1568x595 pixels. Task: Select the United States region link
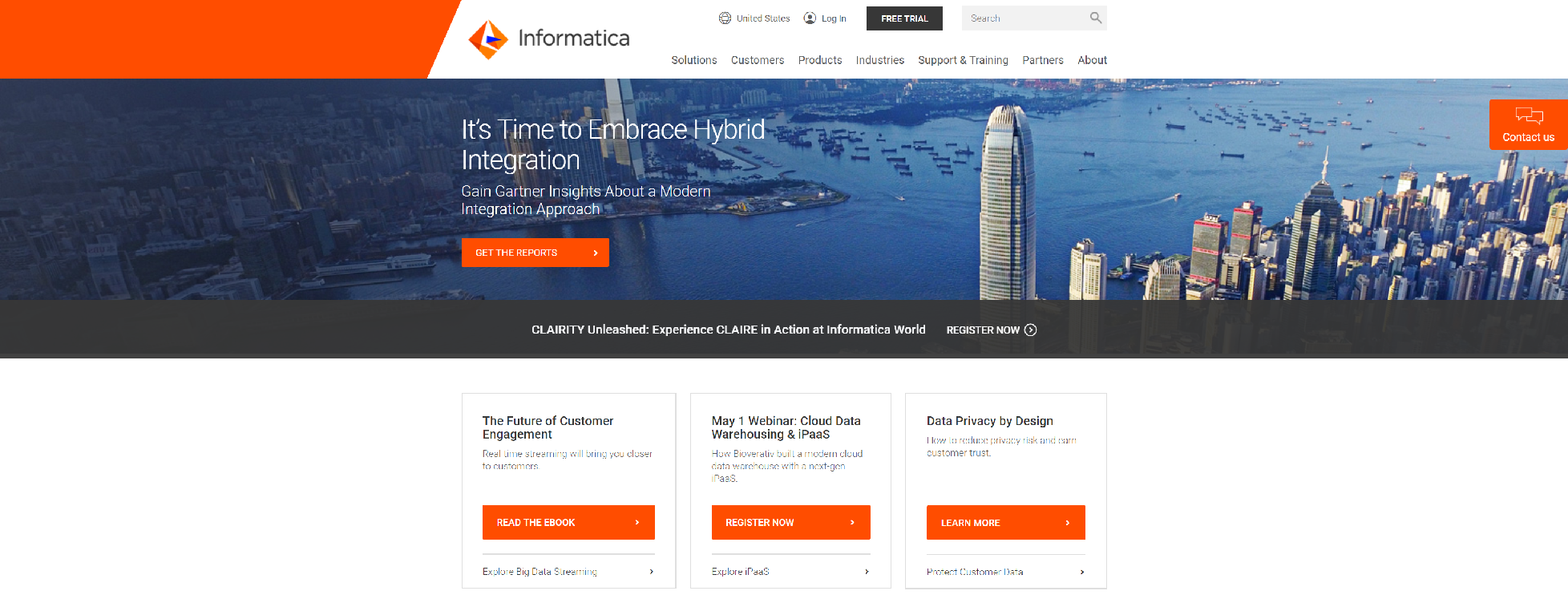pyautogui.click(x=763, y=18)
